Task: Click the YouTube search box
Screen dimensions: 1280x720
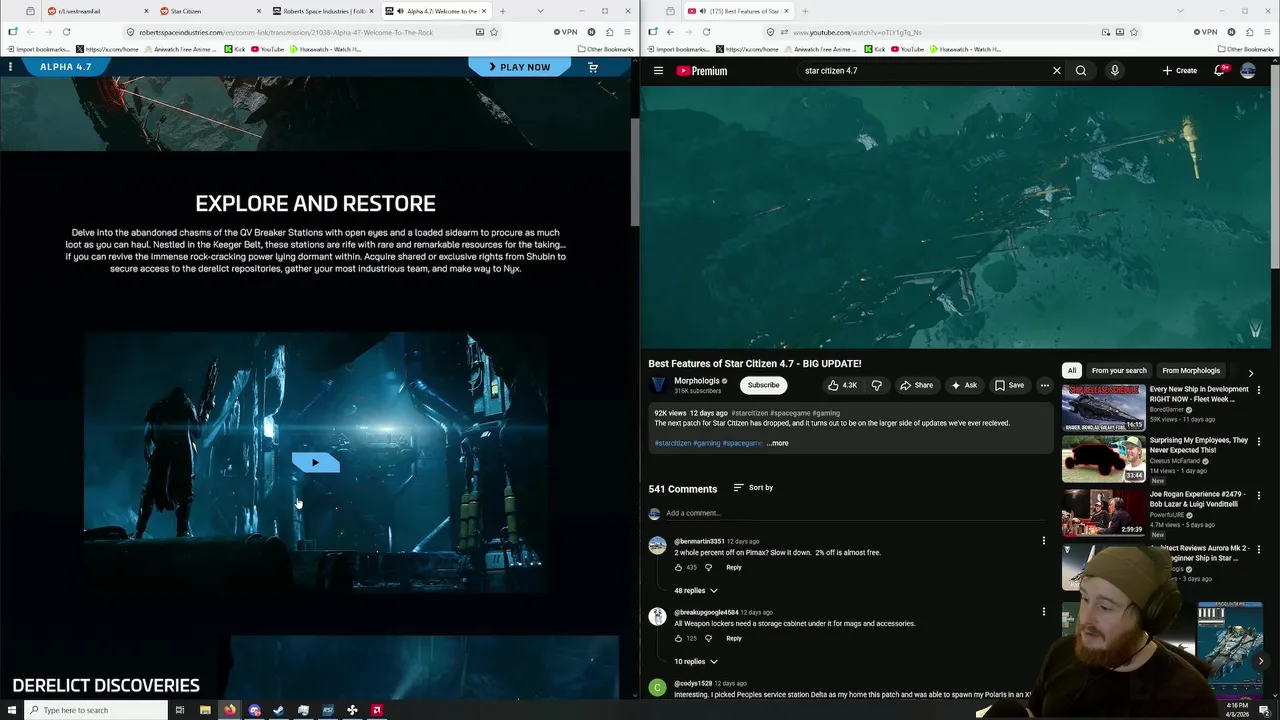Action: tap(920, 71)
